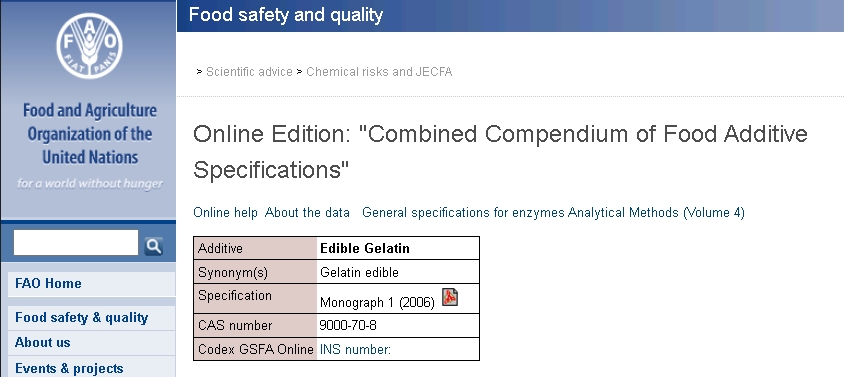The image size is (844, 377).
Task: Click the Food safety and quality banner title
Action: (286, 15)
